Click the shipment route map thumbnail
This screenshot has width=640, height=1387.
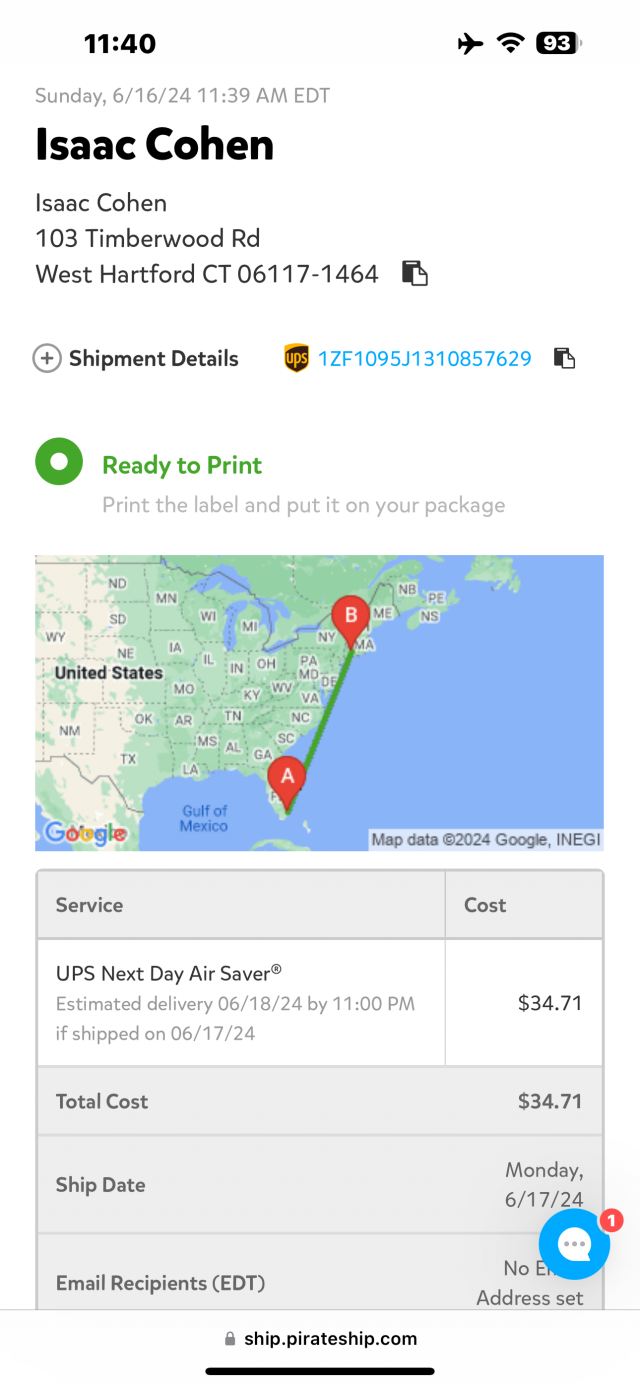[x=320, y=703]
